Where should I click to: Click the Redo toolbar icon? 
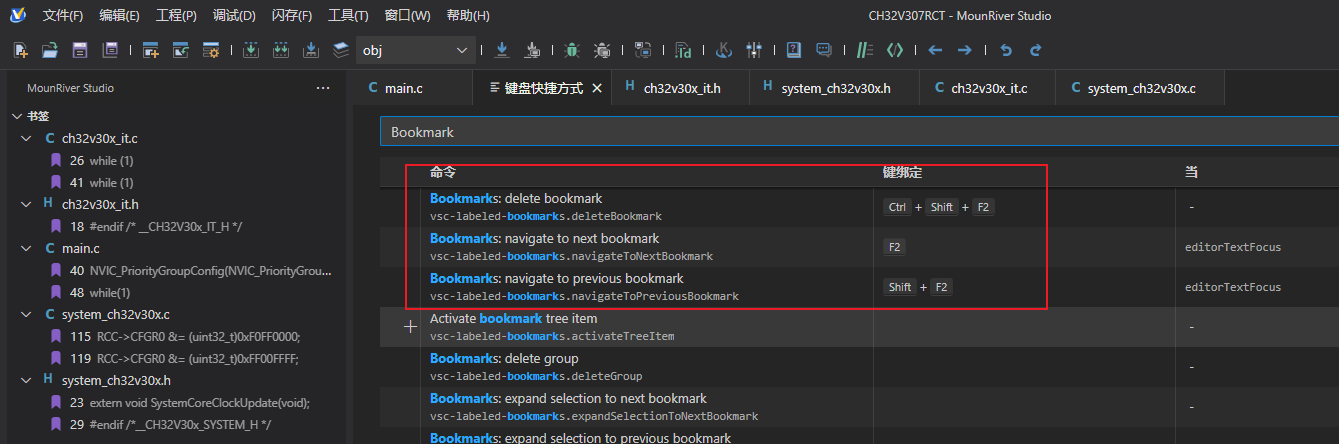pos(1036,50)
